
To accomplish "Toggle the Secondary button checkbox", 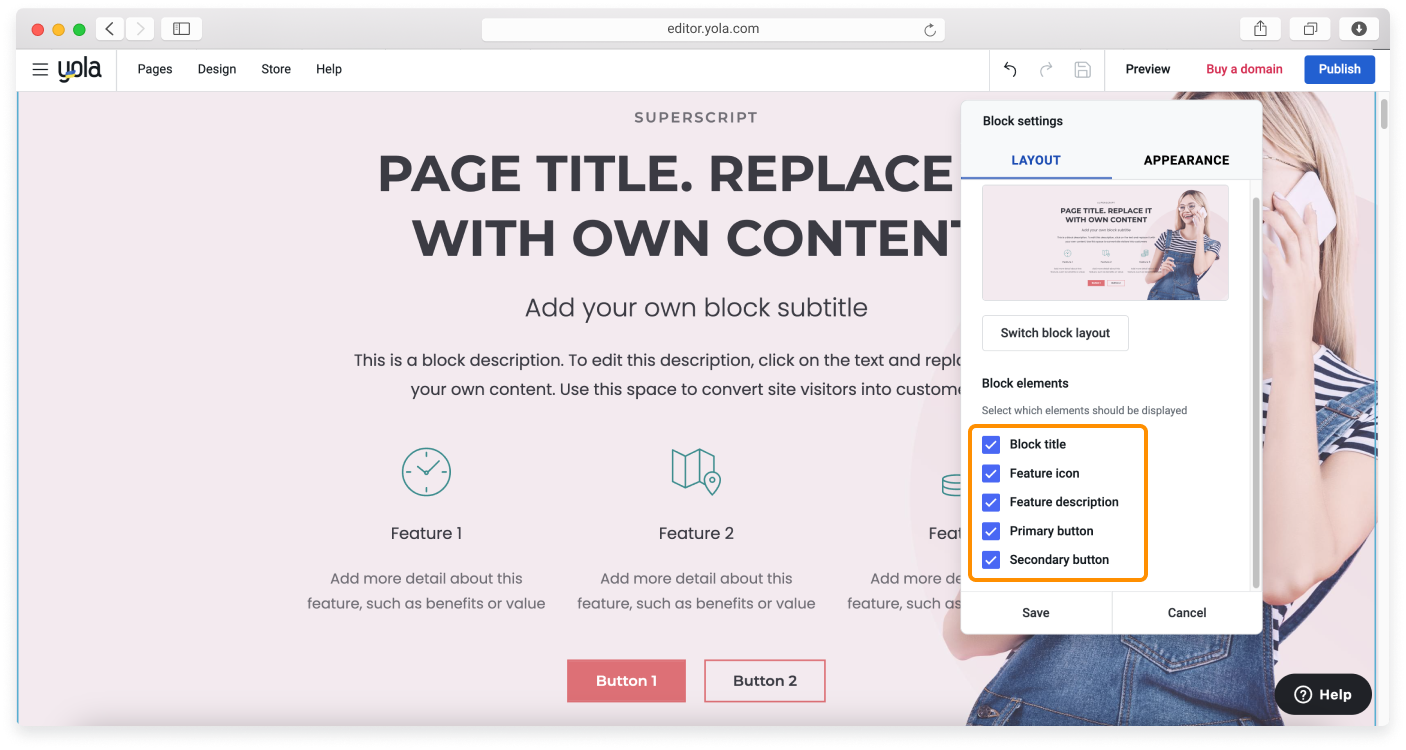I will tap(991, 560).
